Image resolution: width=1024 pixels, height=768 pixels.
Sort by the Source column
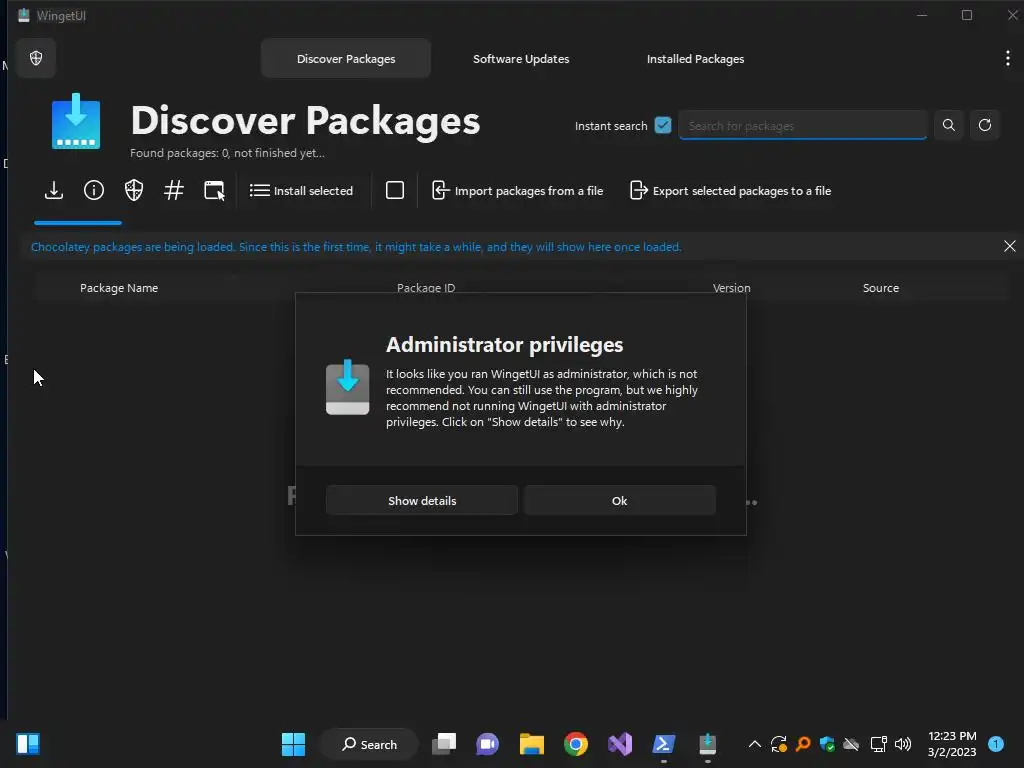[x=880, y=288]
